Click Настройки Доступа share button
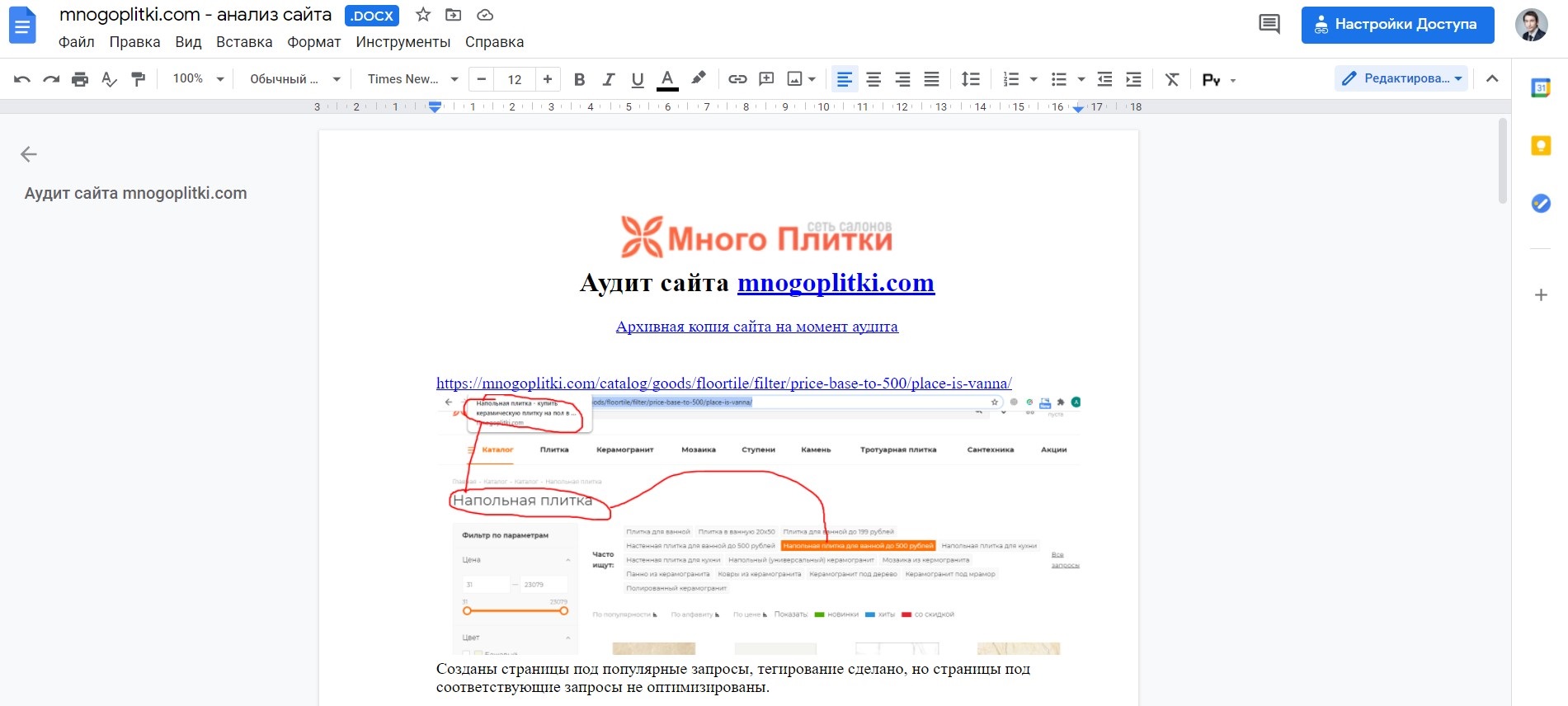1568x706 pixels. 1397,25
